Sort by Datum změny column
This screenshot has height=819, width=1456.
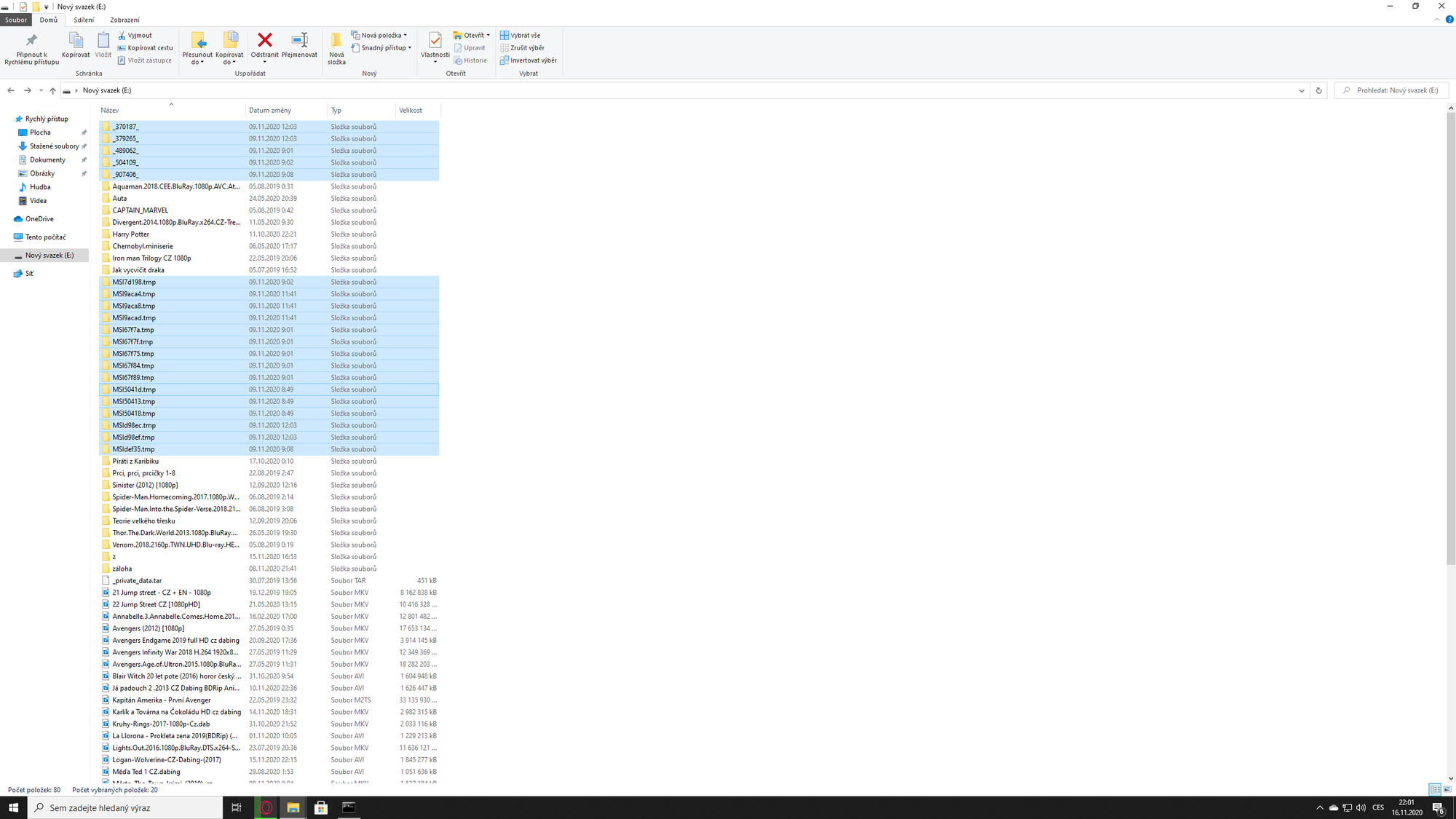pyautogui.click(x=286, y=111)
